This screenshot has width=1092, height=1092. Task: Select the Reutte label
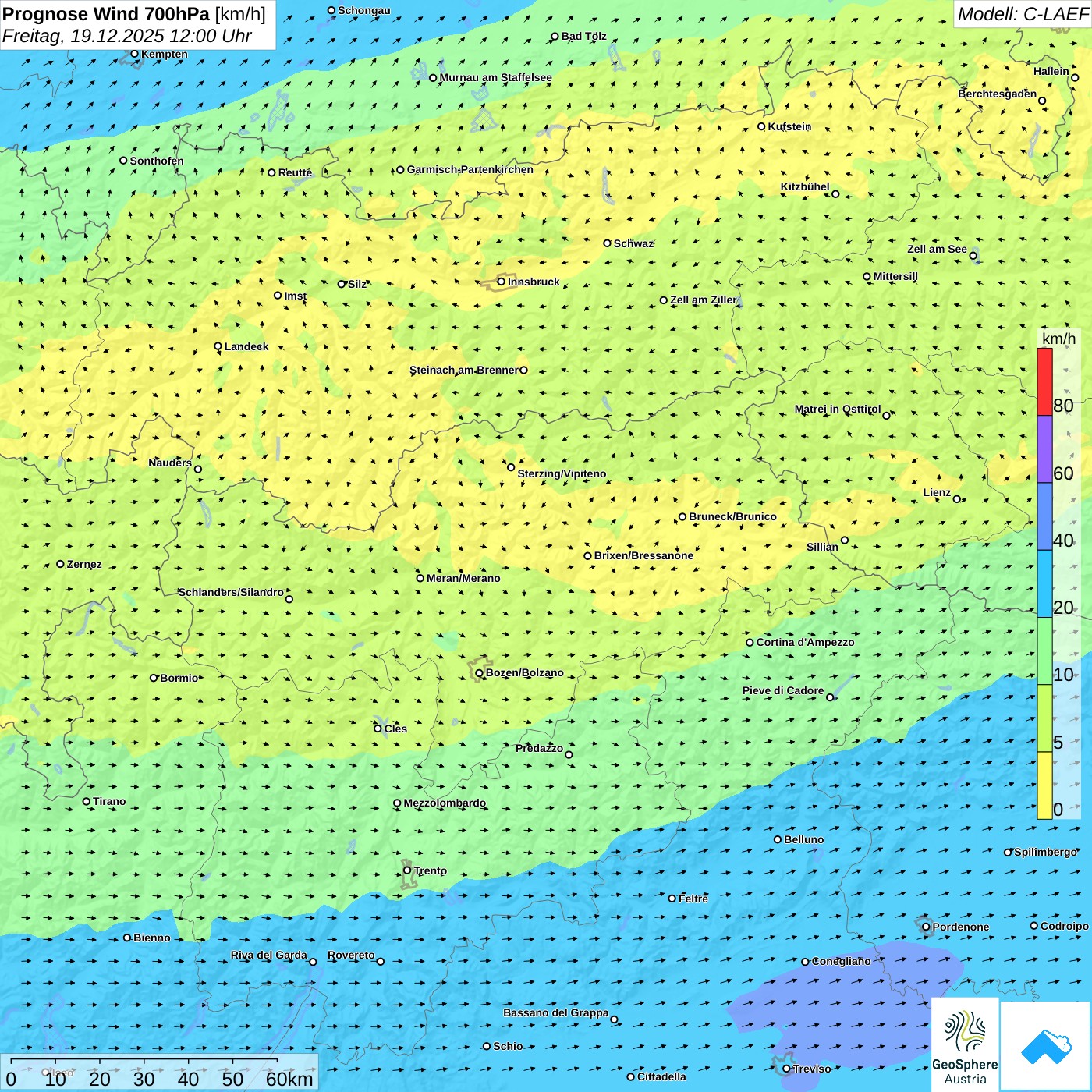[x=295, y=172]
